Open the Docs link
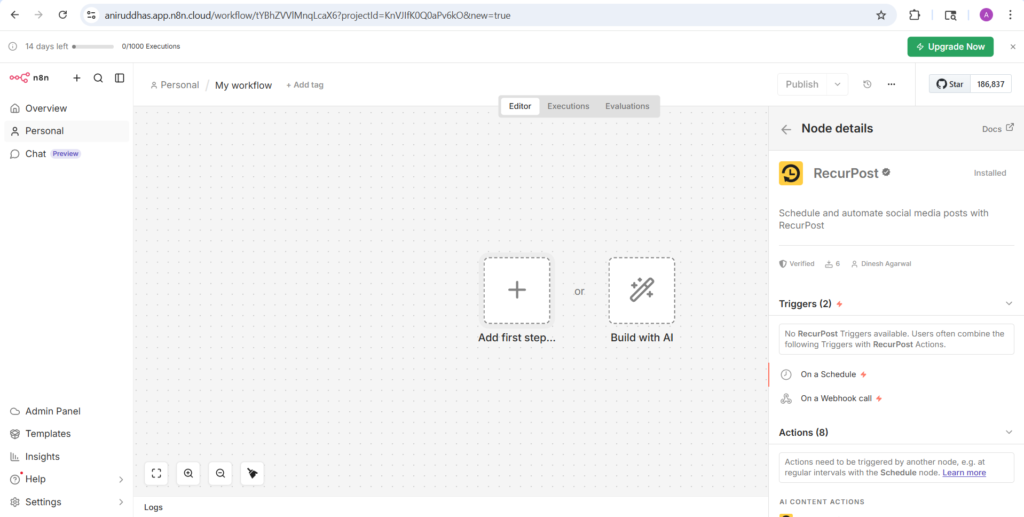The image size is (1024, 517). tap(998, 129)
